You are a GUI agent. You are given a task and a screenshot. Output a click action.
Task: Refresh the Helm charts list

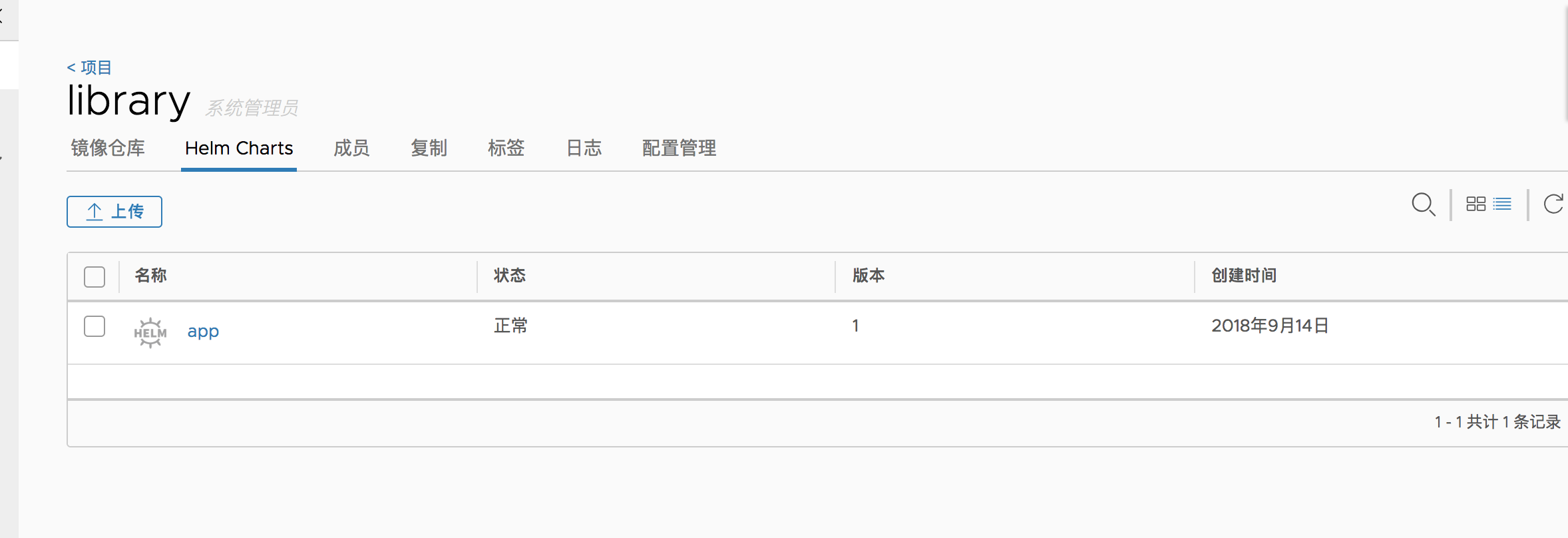coord(1553,204)
